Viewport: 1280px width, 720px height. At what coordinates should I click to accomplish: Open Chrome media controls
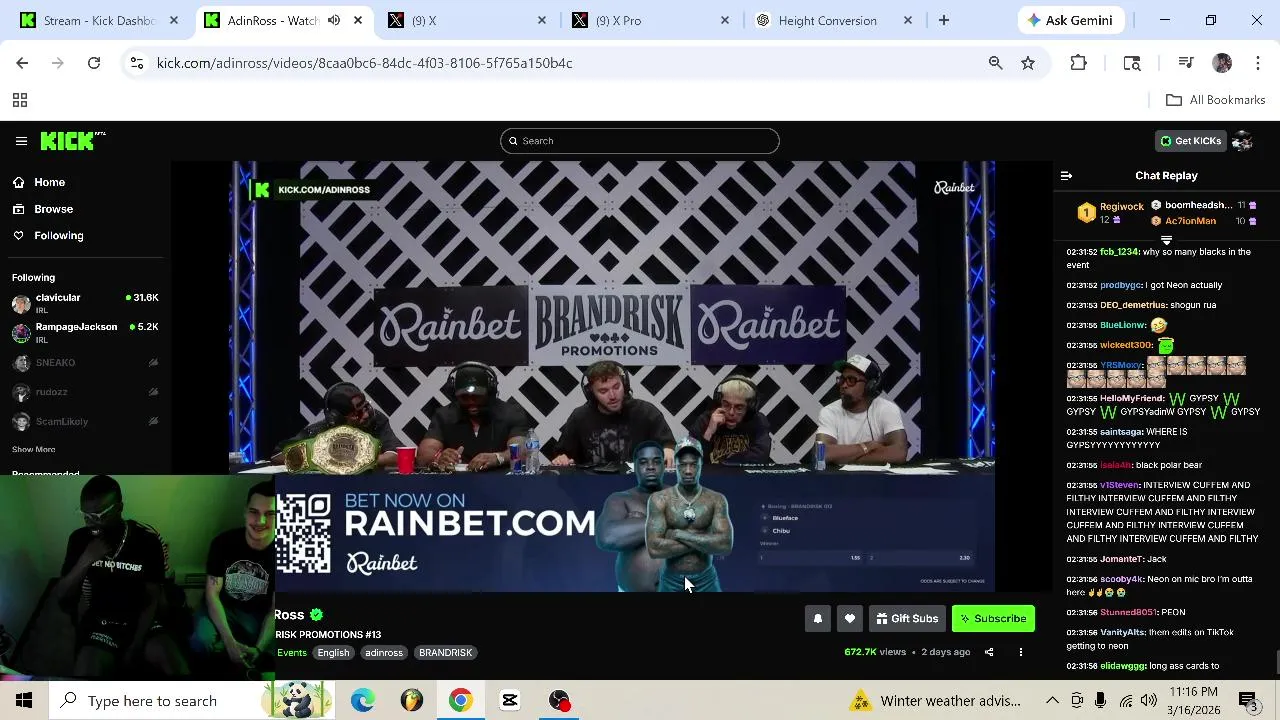[1186, 63]
